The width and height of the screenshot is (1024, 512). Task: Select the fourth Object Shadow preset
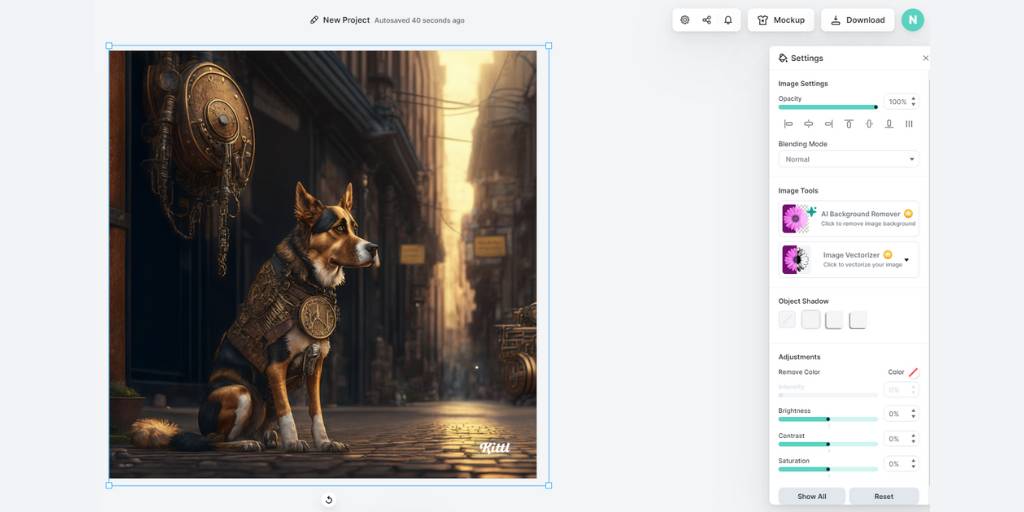coord(857,319)
